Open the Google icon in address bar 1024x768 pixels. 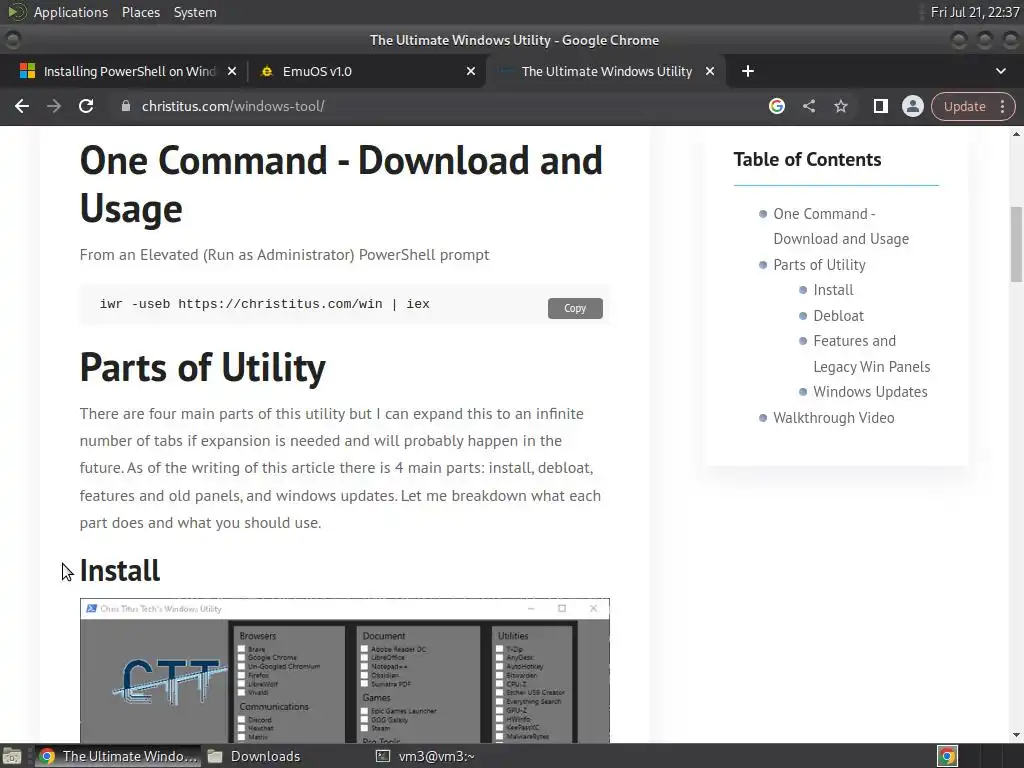[776, 106]
